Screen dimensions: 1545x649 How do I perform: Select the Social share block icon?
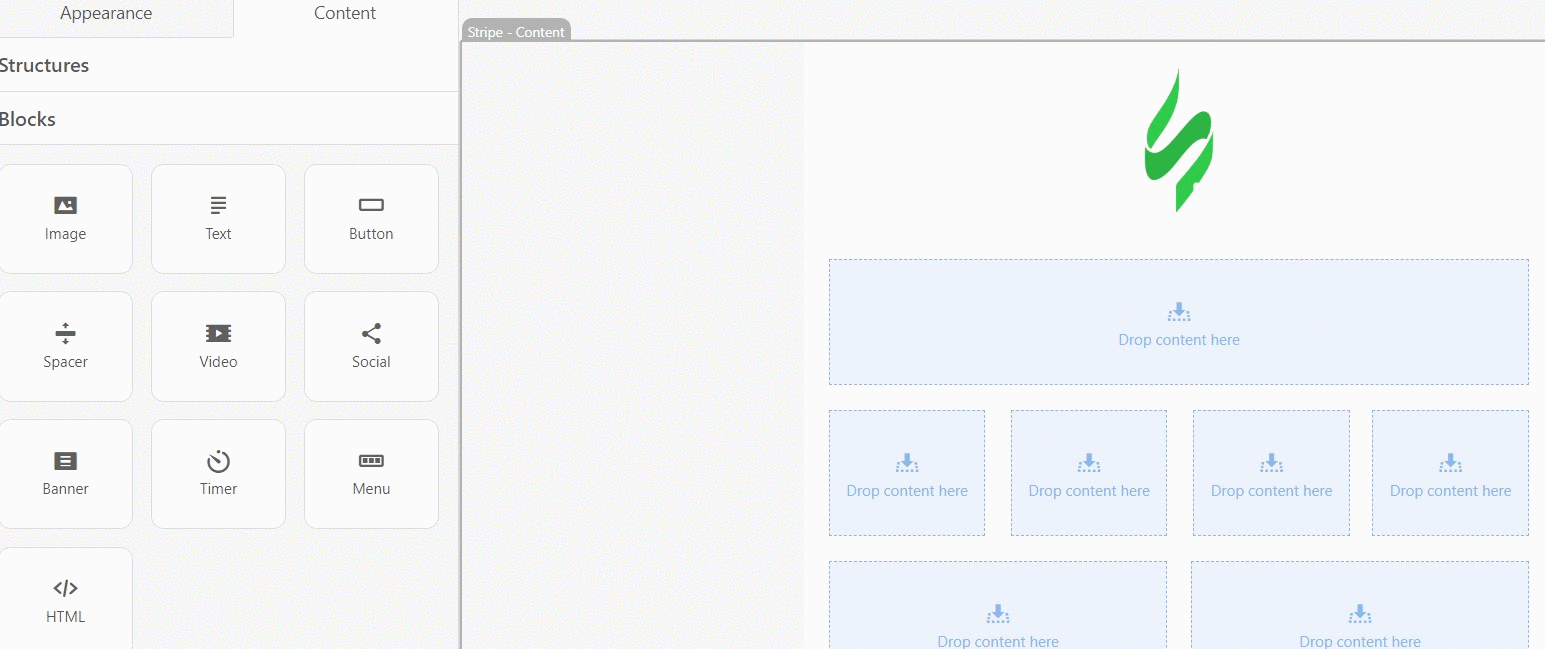[x=371, y=333]
